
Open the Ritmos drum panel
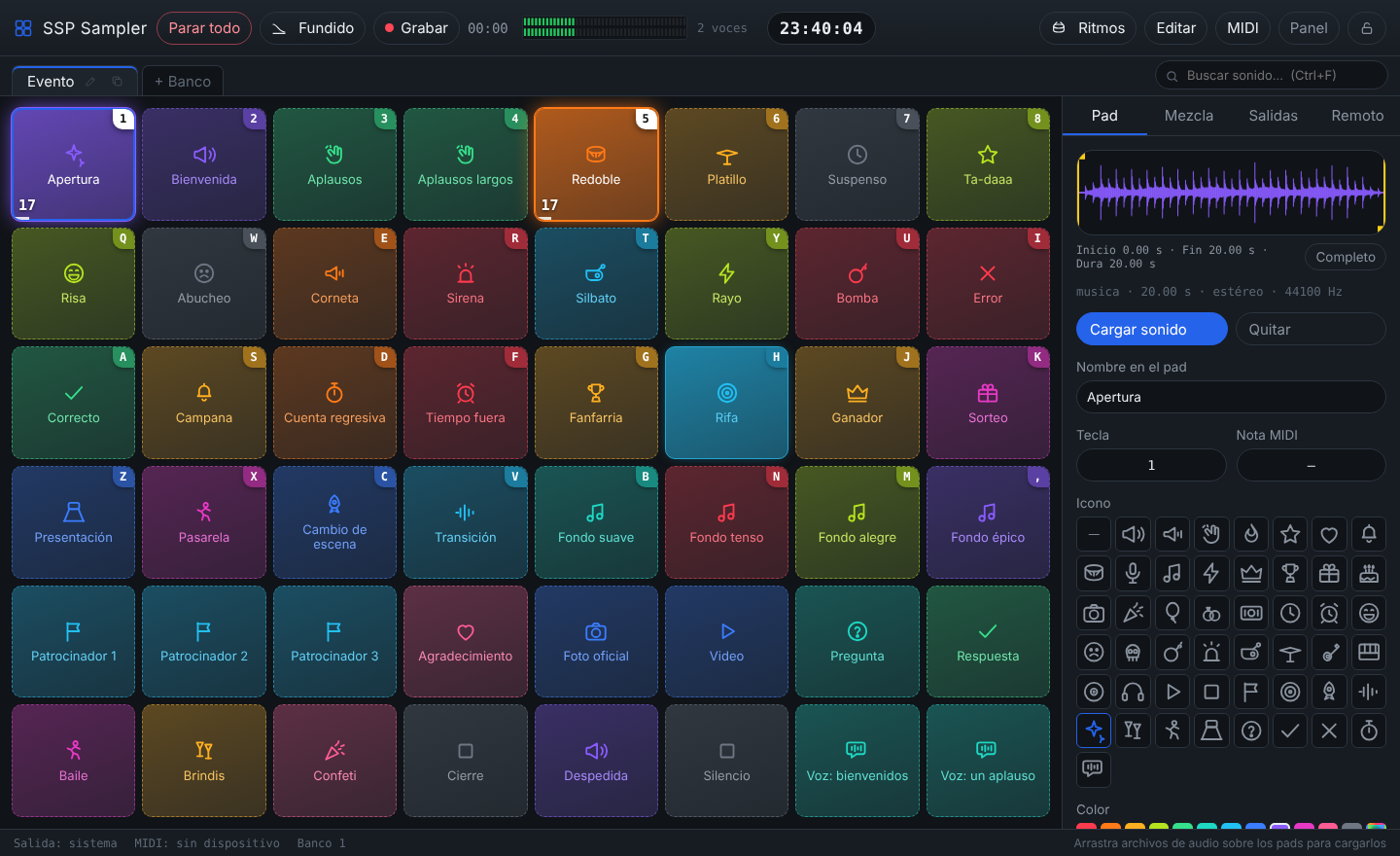pos(1088,28)
